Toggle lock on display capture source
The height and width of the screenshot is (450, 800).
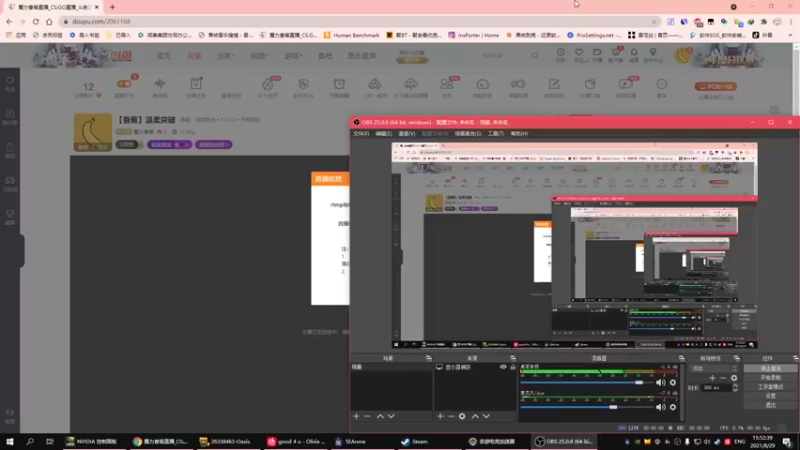point(513,367)
